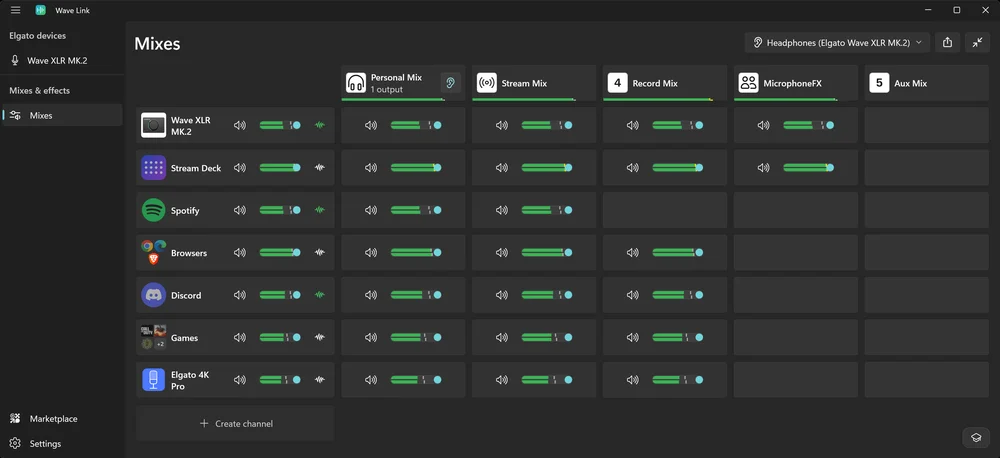Viewport: 1000px width, 458px height.
Task: Select the Record Mix column header
Action: (x=665, y=83)
